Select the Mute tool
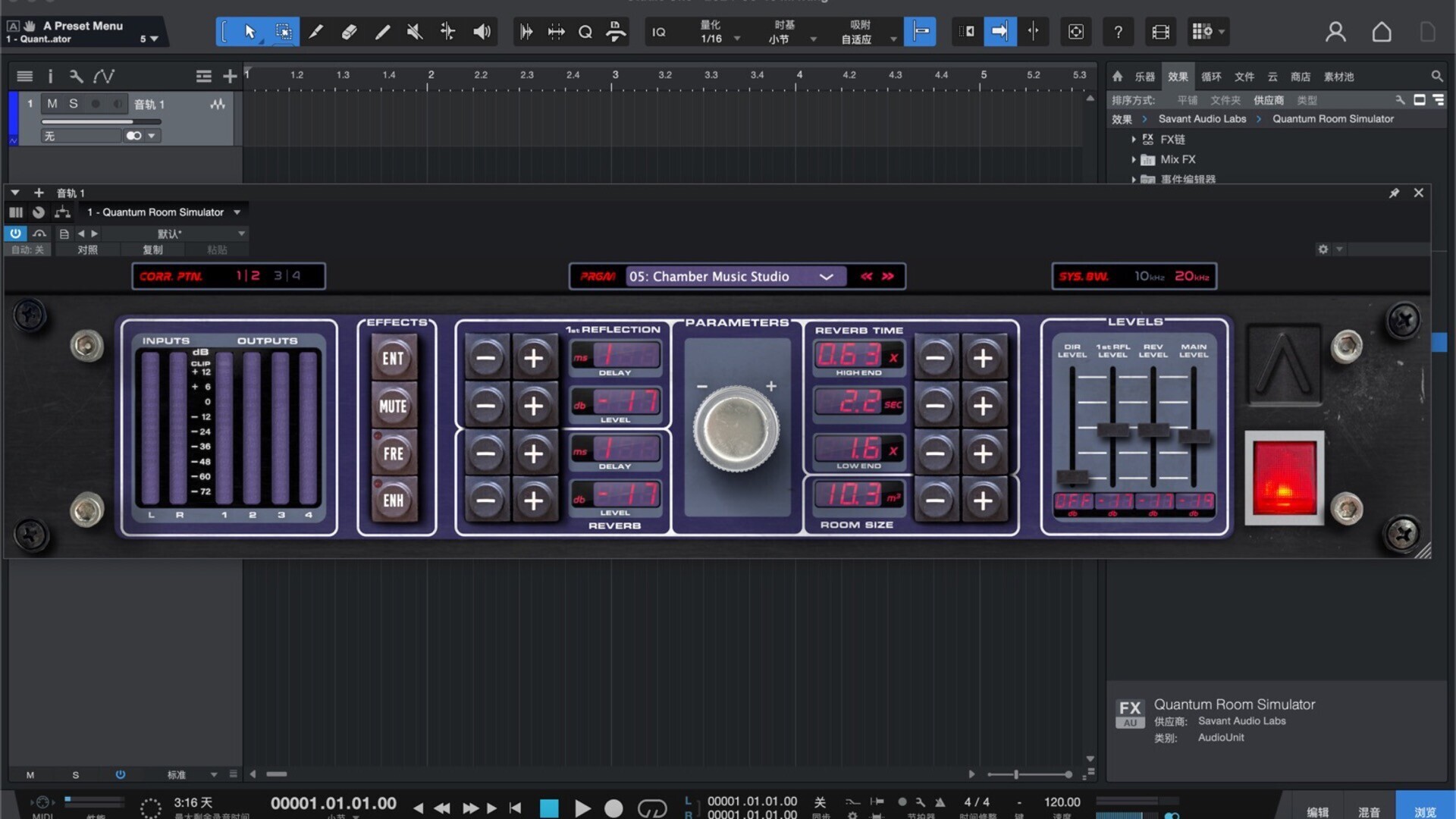Screen dimensions: 1456x819 pyautogui.click(x=415, y=32)
